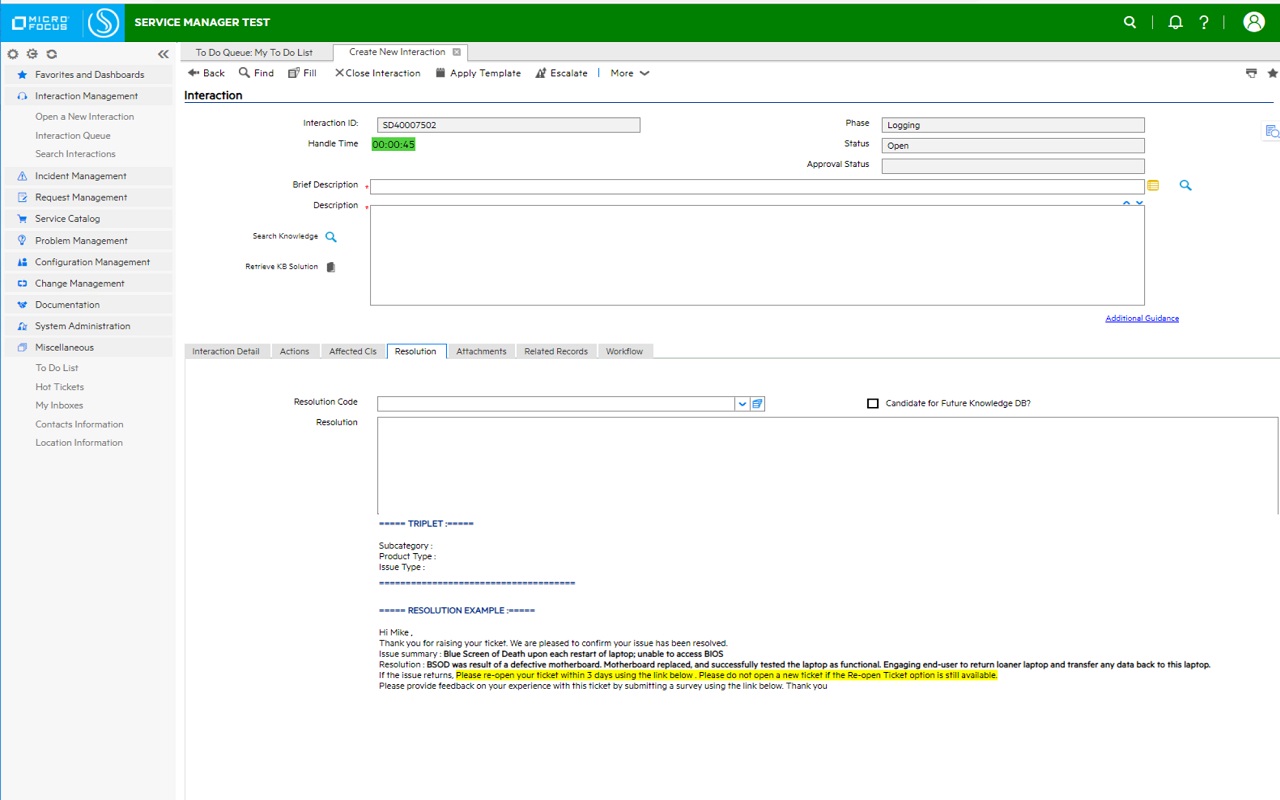Expand Description field with down chevron
The width and height of the screenshot is (1280, 800).
coord(1139,203)
